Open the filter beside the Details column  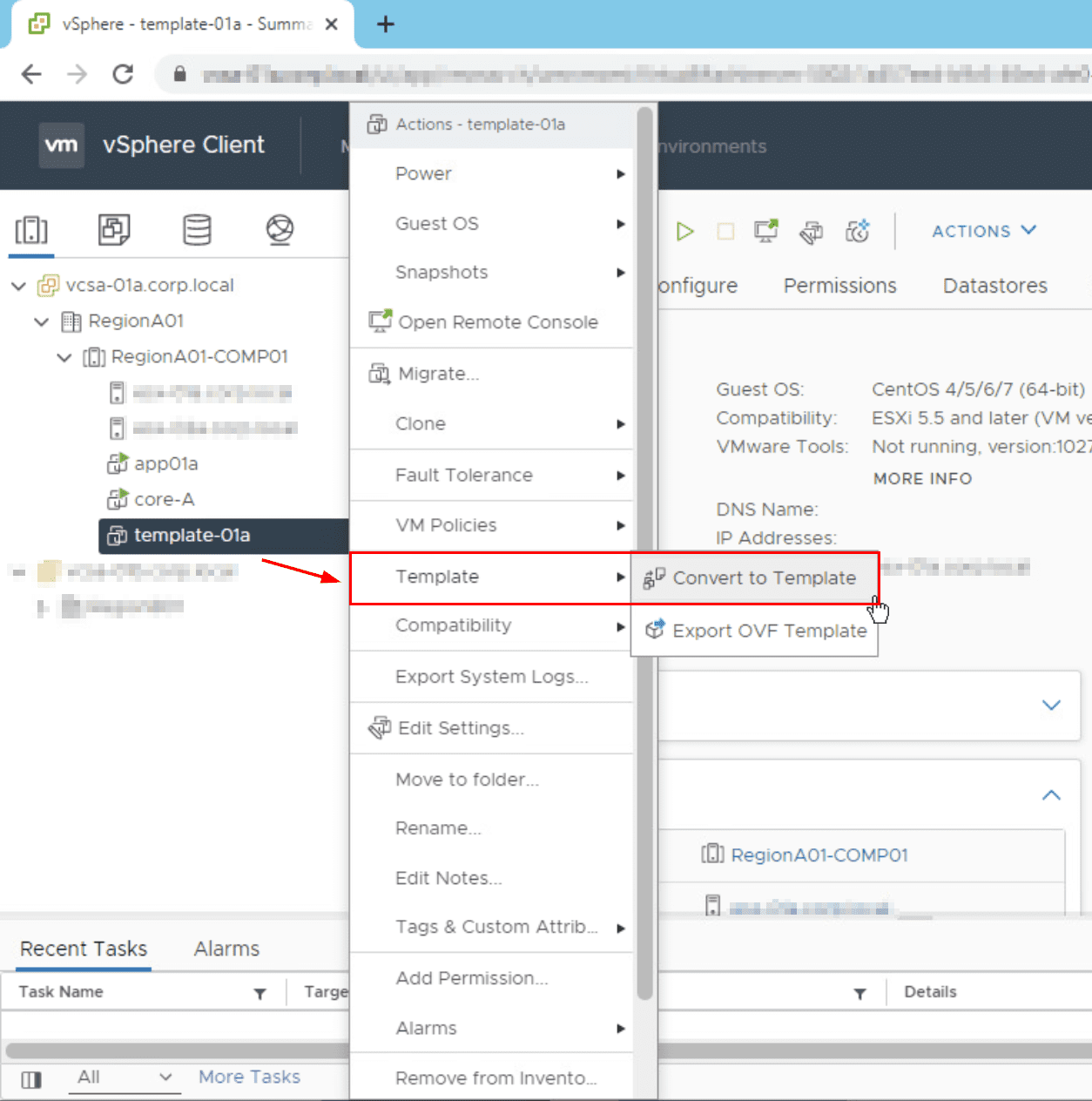859,993
